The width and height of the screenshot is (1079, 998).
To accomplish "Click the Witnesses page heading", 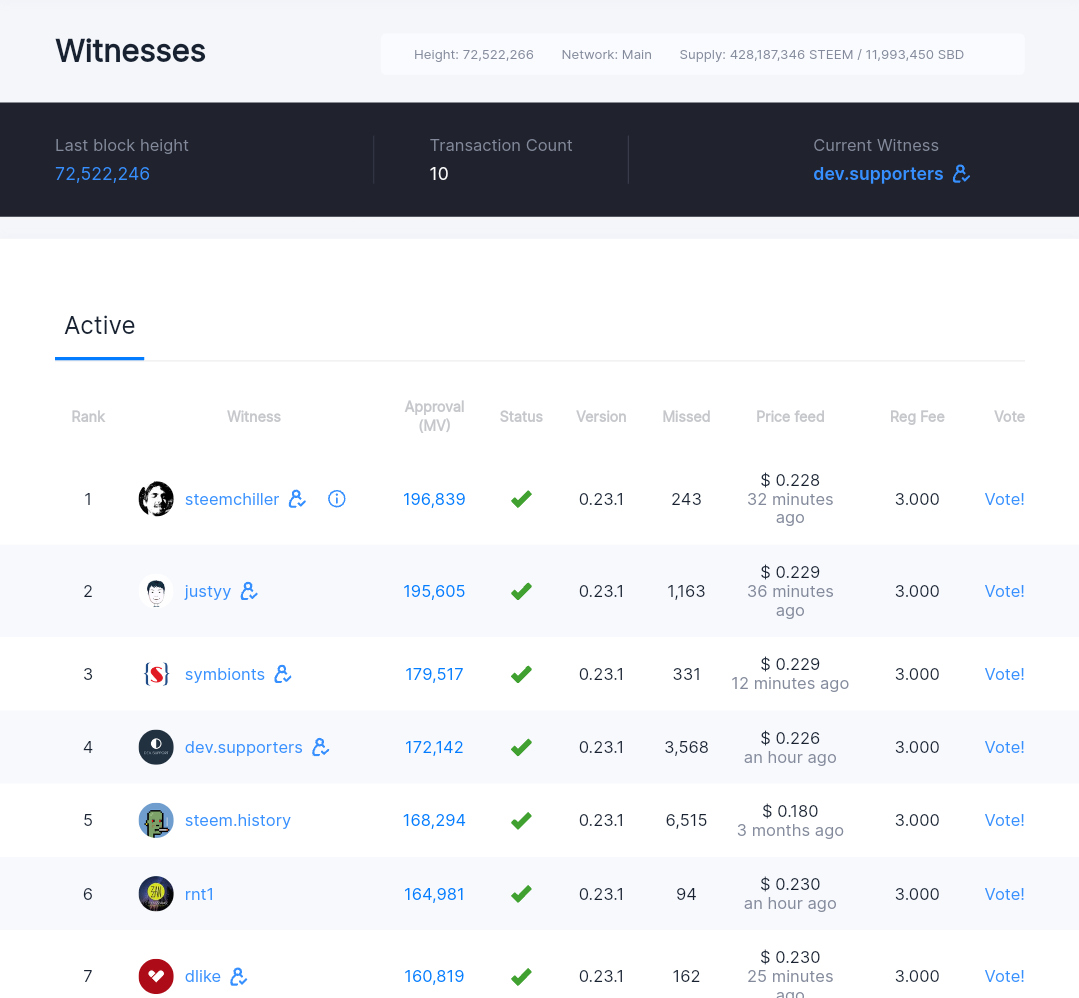I will (130, 51).
